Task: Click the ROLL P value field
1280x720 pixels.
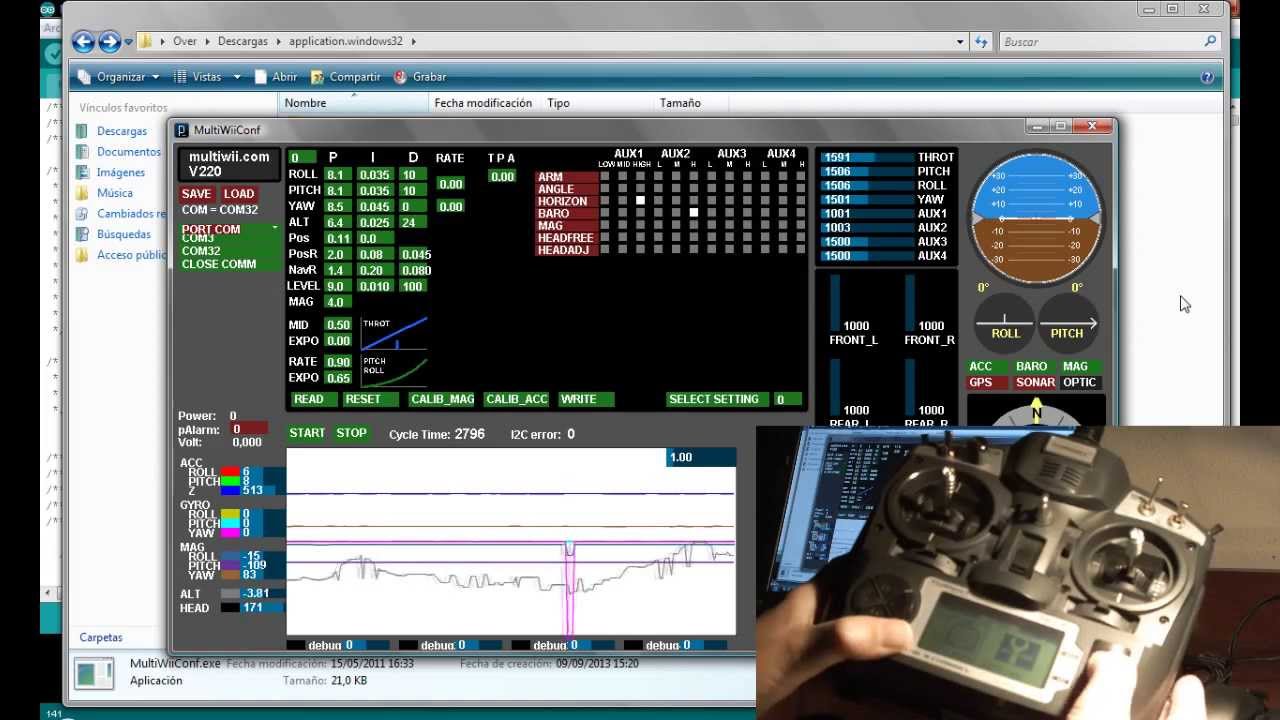Action: pos(335,174)
